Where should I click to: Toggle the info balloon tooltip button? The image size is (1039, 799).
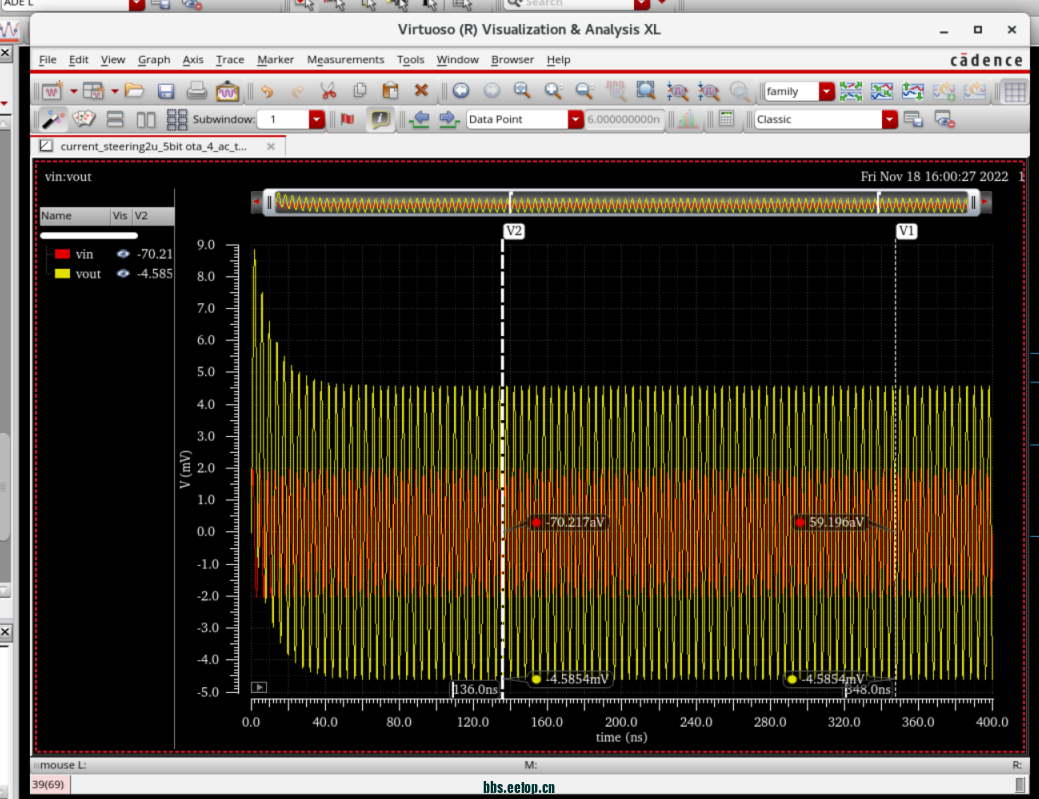click(x=380, y=119)
